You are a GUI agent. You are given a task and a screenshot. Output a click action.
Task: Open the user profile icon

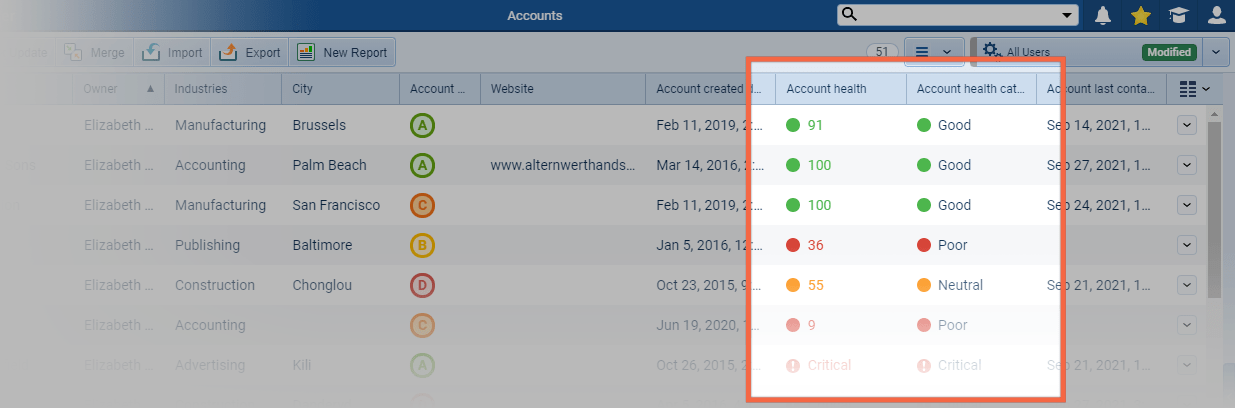coord(1217,15)
